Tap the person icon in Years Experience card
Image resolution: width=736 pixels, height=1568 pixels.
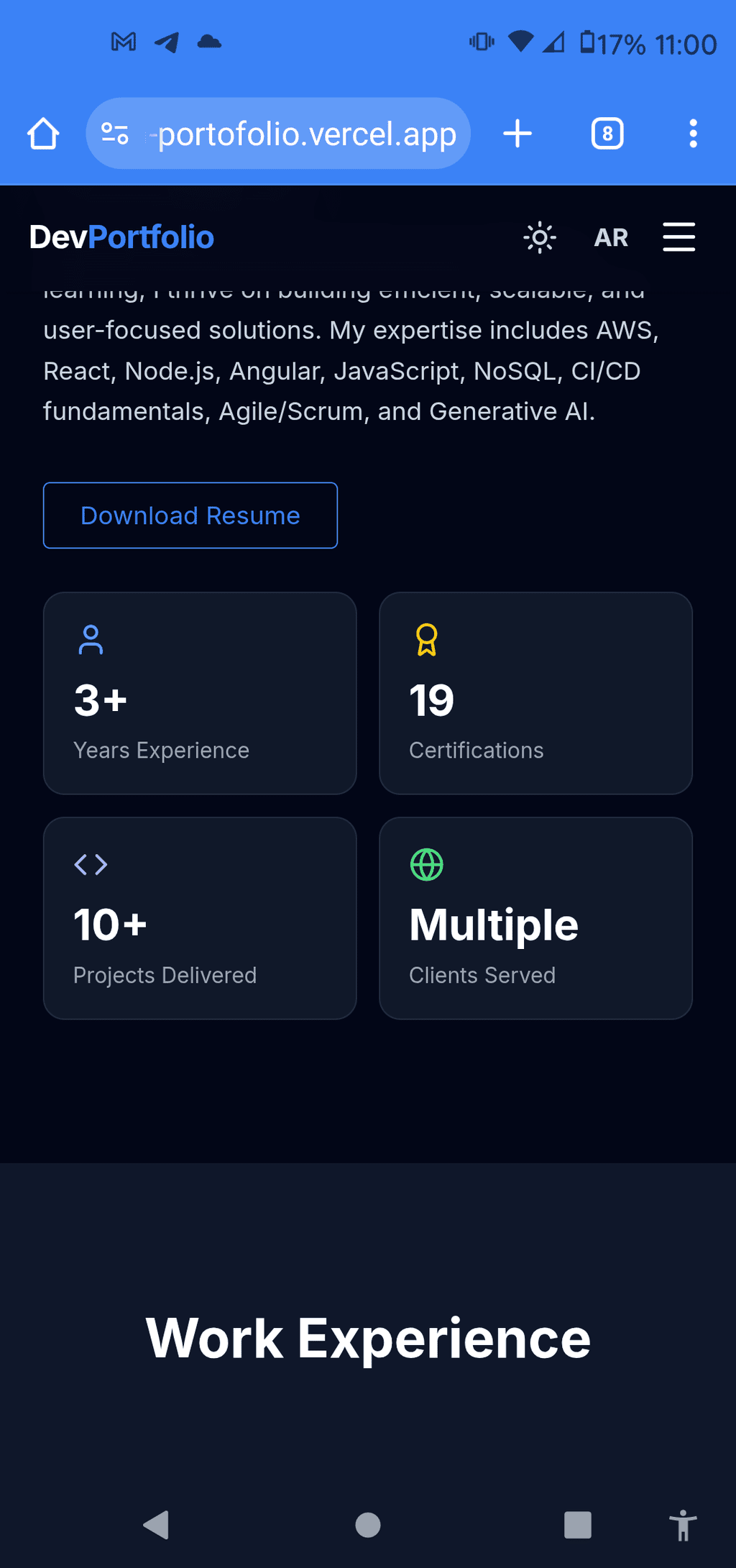[91, 640]
